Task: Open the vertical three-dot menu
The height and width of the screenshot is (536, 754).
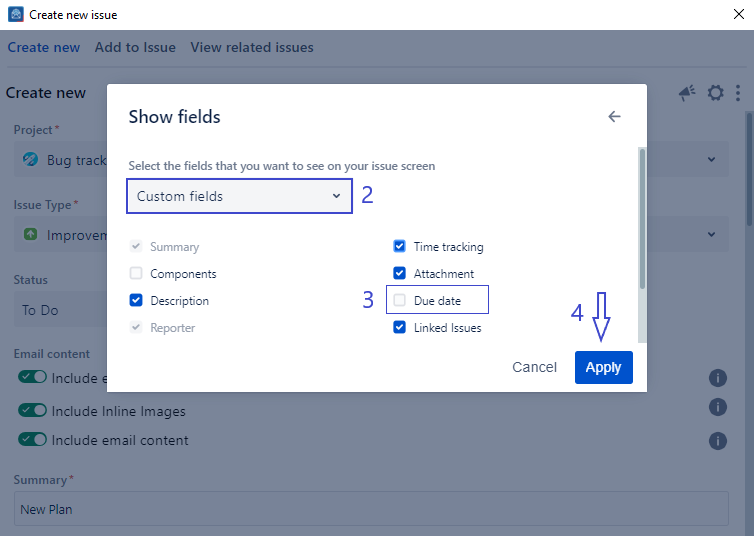Action: [x=738, y=93]
